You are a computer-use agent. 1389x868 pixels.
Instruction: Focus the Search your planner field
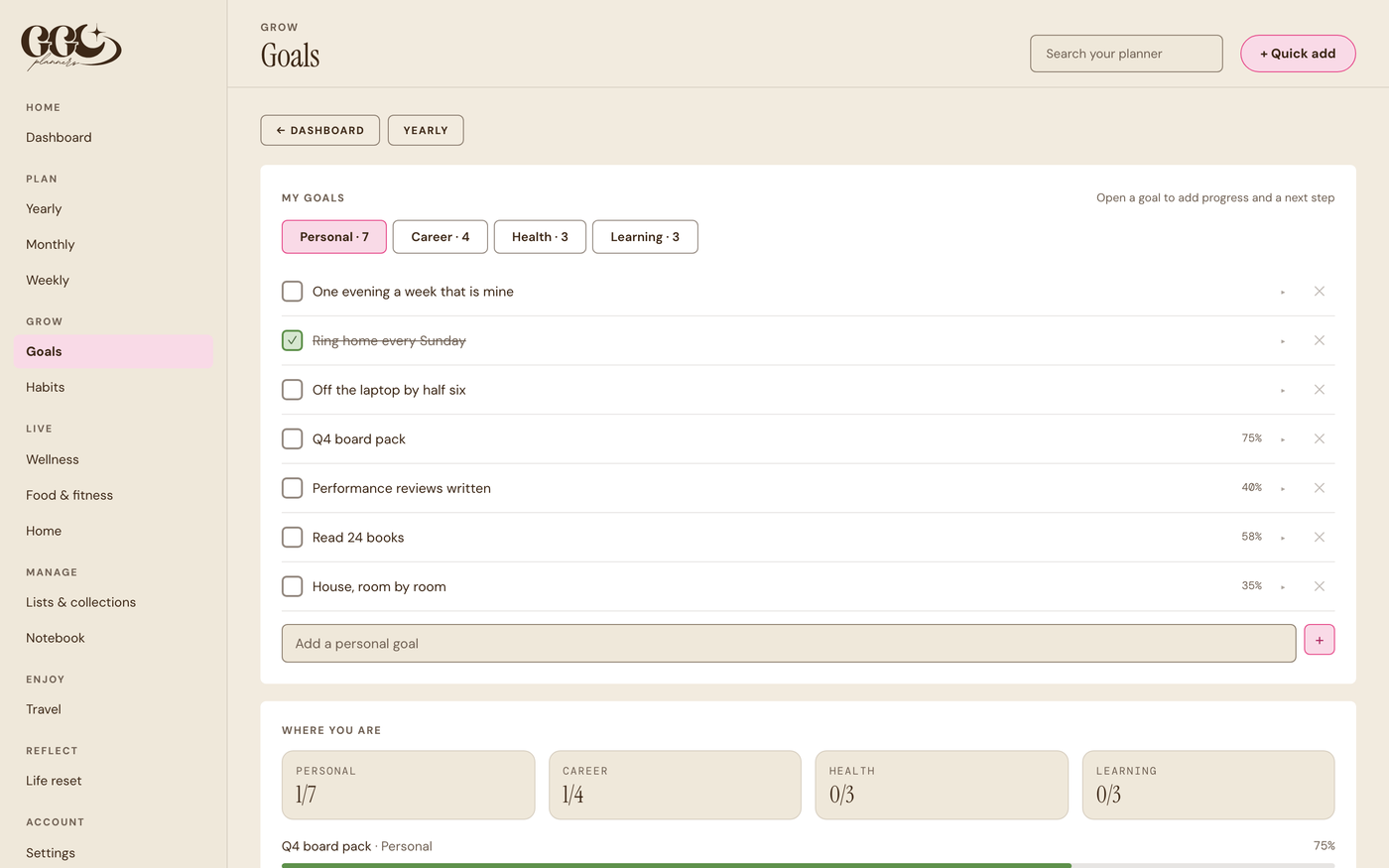tap(1126, 54)
